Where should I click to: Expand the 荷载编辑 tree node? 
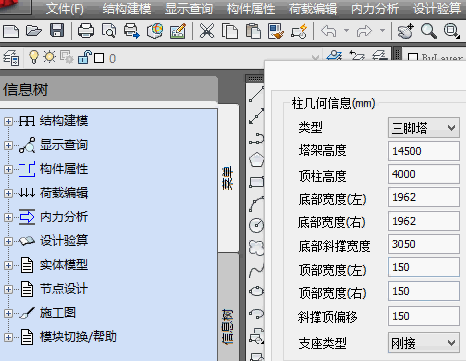[x=8, y=193]
